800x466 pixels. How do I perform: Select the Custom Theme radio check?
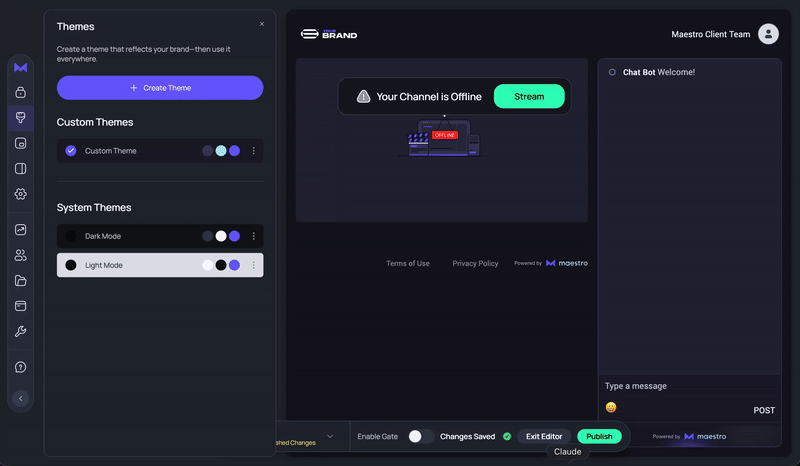click(71, 151)
